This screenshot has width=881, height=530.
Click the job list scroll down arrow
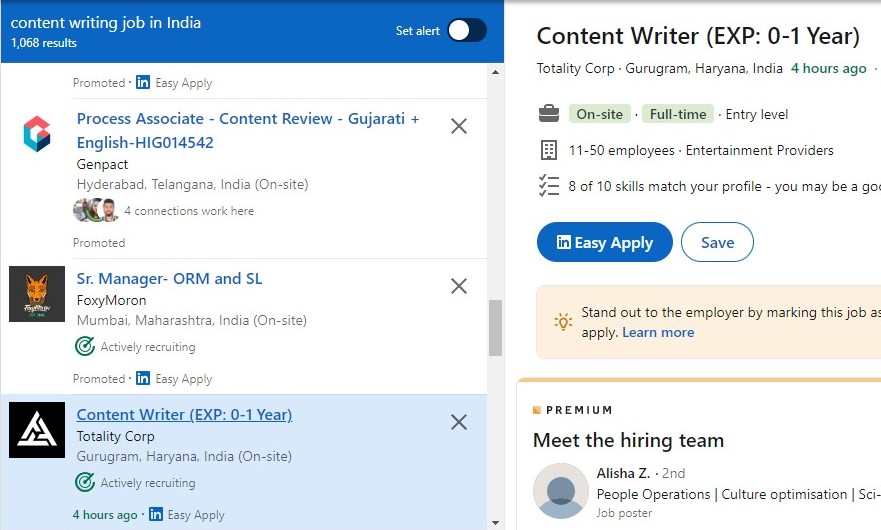click(x=495, y=523)
